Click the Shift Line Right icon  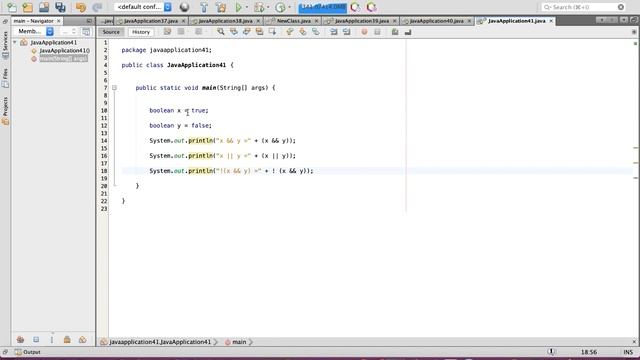coord(347,32)
